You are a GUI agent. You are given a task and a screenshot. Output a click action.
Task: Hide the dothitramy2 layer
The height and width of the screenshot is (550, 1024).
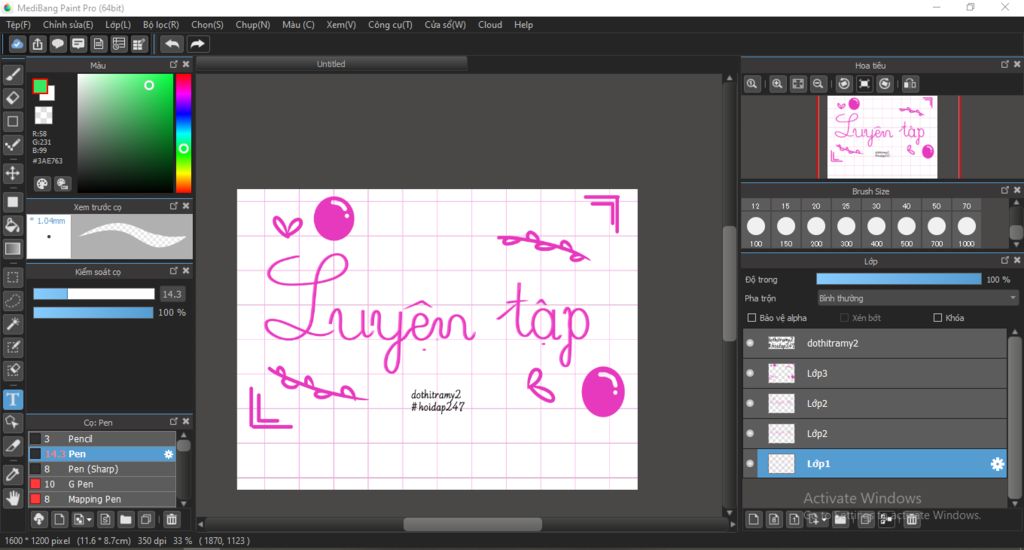point(750,343)
